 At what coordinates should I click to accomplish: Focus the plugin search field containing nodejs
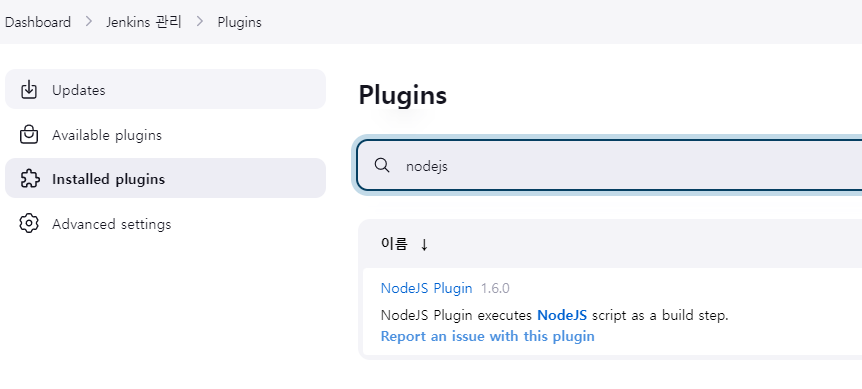point(609,165)
